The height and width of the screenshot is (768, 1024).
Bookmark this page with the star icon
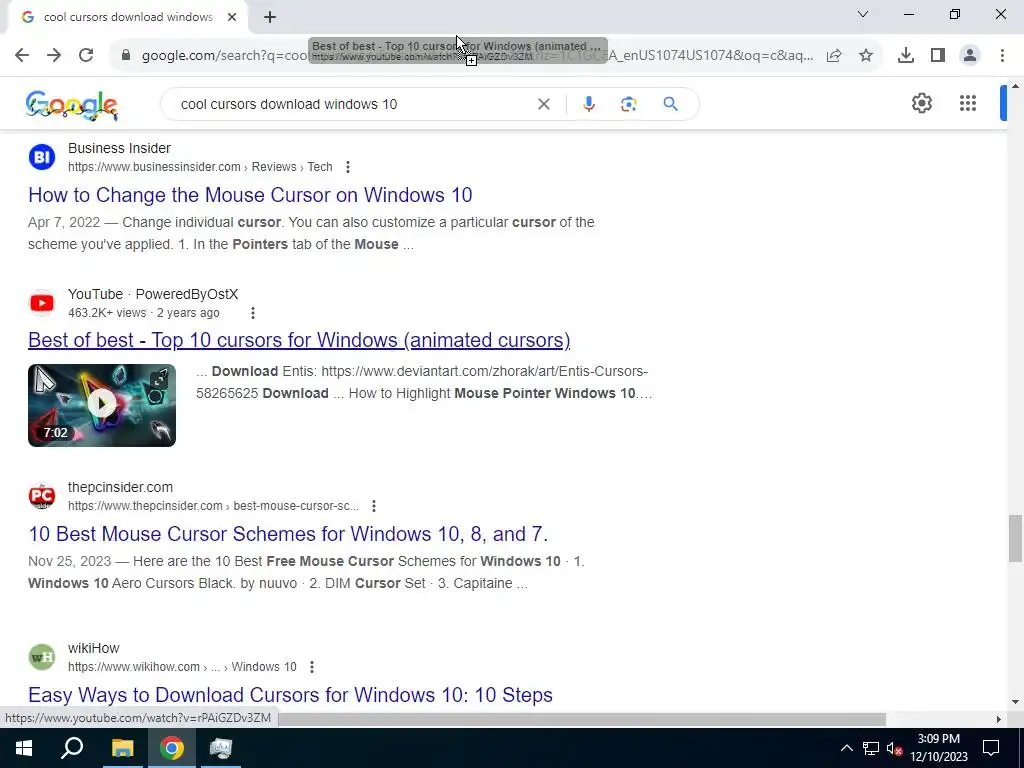tap(866, 56)
